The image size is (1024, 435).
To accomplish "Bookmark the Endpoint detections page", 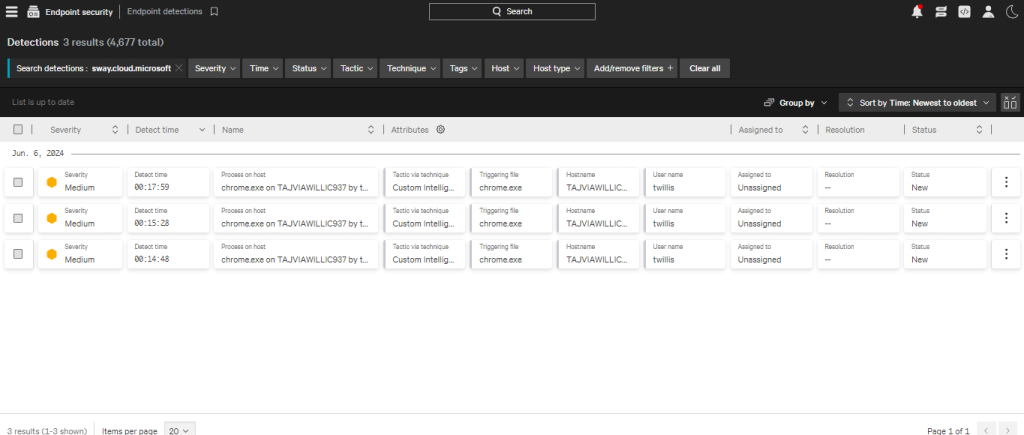I will [214, 12].
